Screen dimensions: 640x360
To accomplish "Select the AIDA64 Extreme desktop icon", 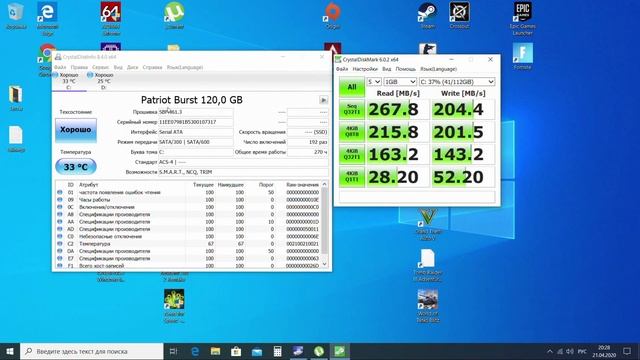I will 111,18.
